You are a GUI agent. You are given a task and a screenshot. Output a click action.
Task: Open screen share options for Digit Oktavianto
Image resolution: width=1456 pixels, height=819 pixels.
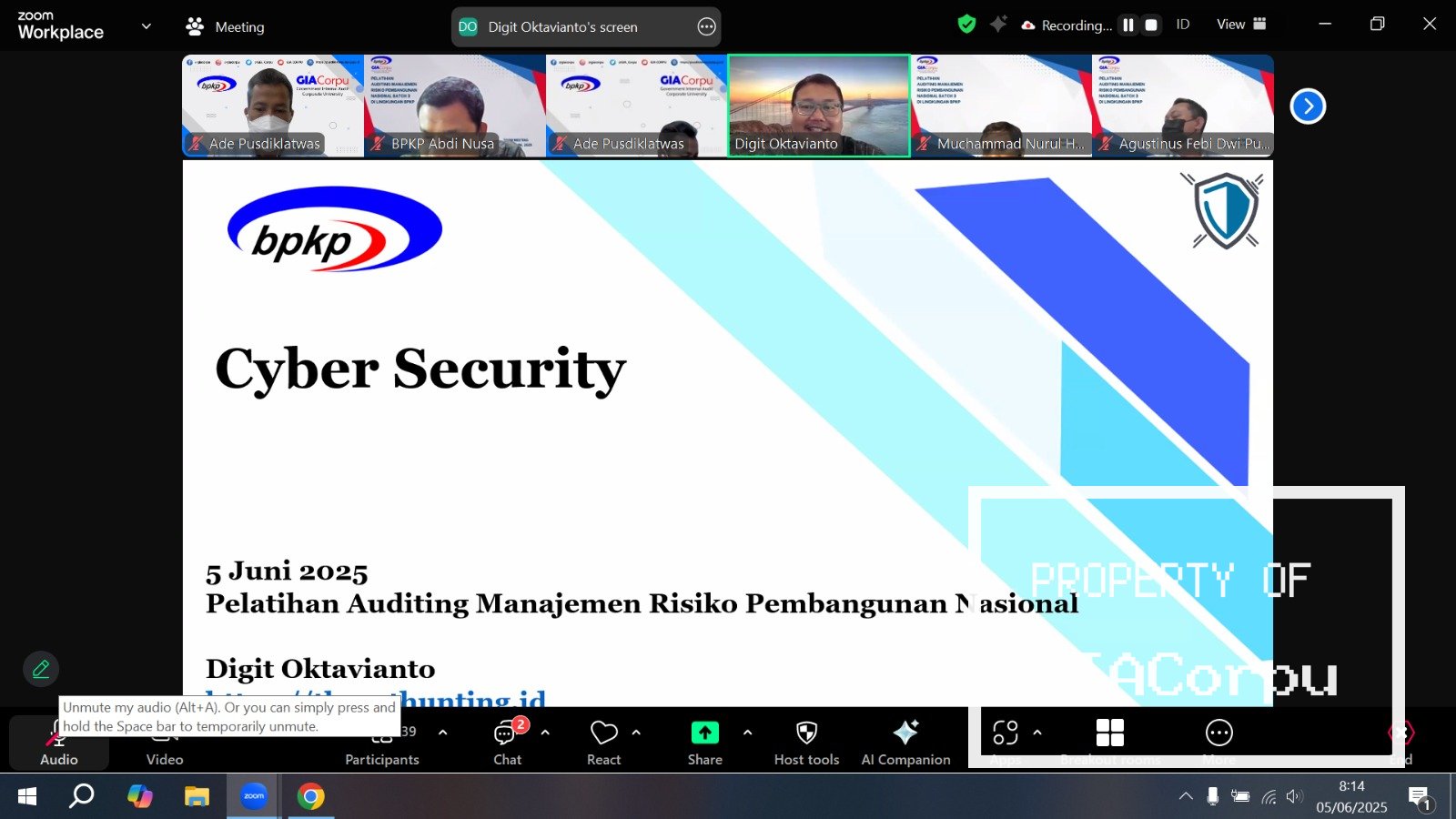[x=707, y=27]
